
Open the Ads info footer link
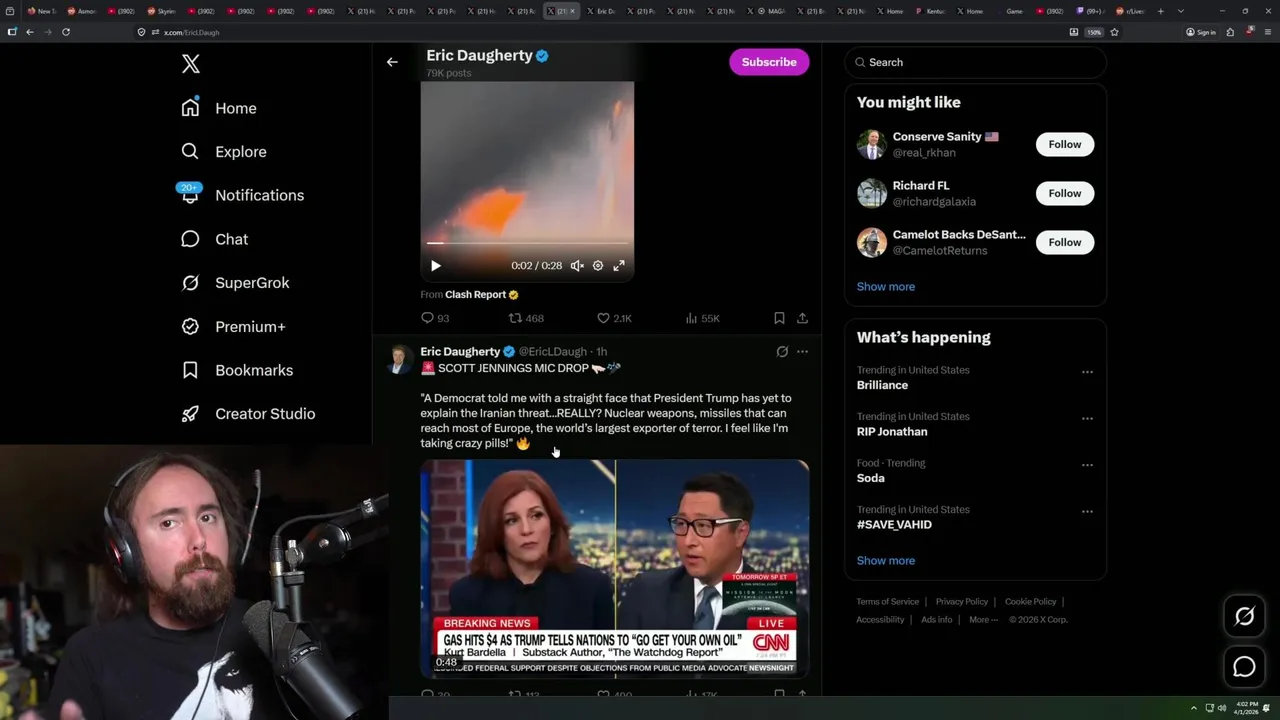(x=936, y=620)
